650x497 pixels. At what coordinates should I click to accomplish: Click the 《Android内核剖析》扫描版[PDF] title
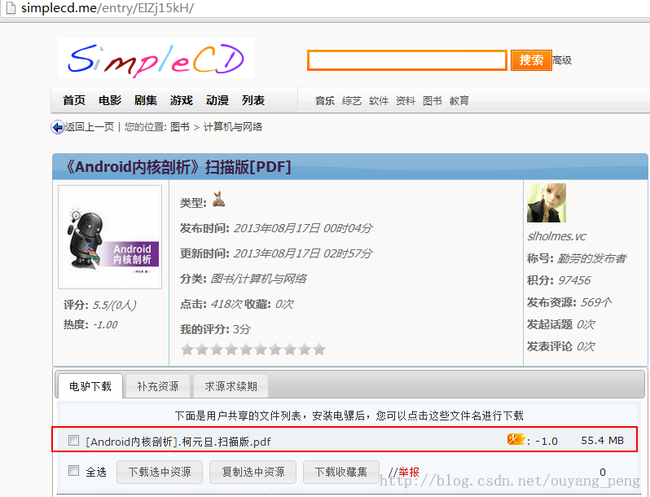tap(177, 167)
